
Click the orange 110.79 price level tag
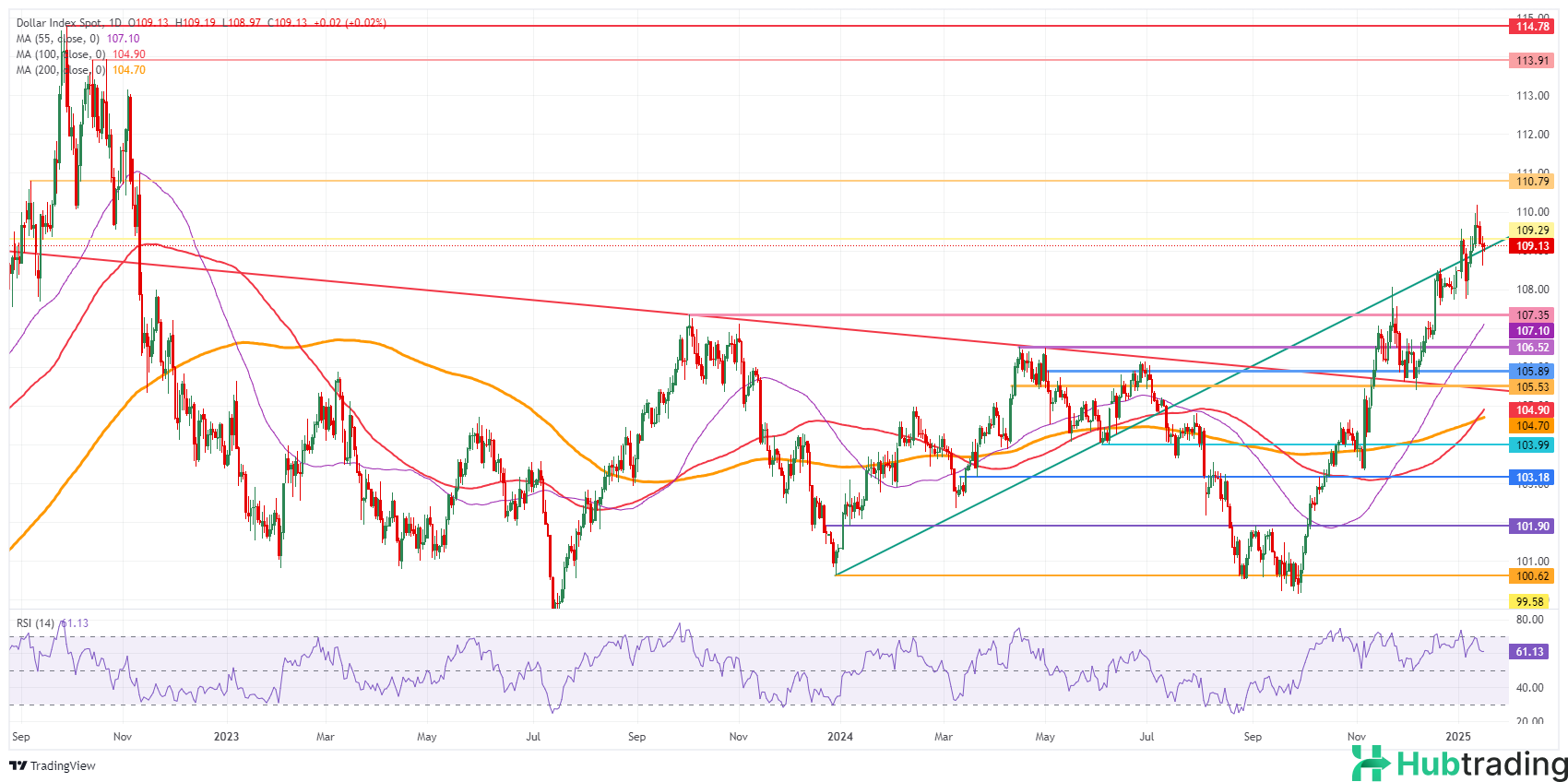(x=1532, y=182)
